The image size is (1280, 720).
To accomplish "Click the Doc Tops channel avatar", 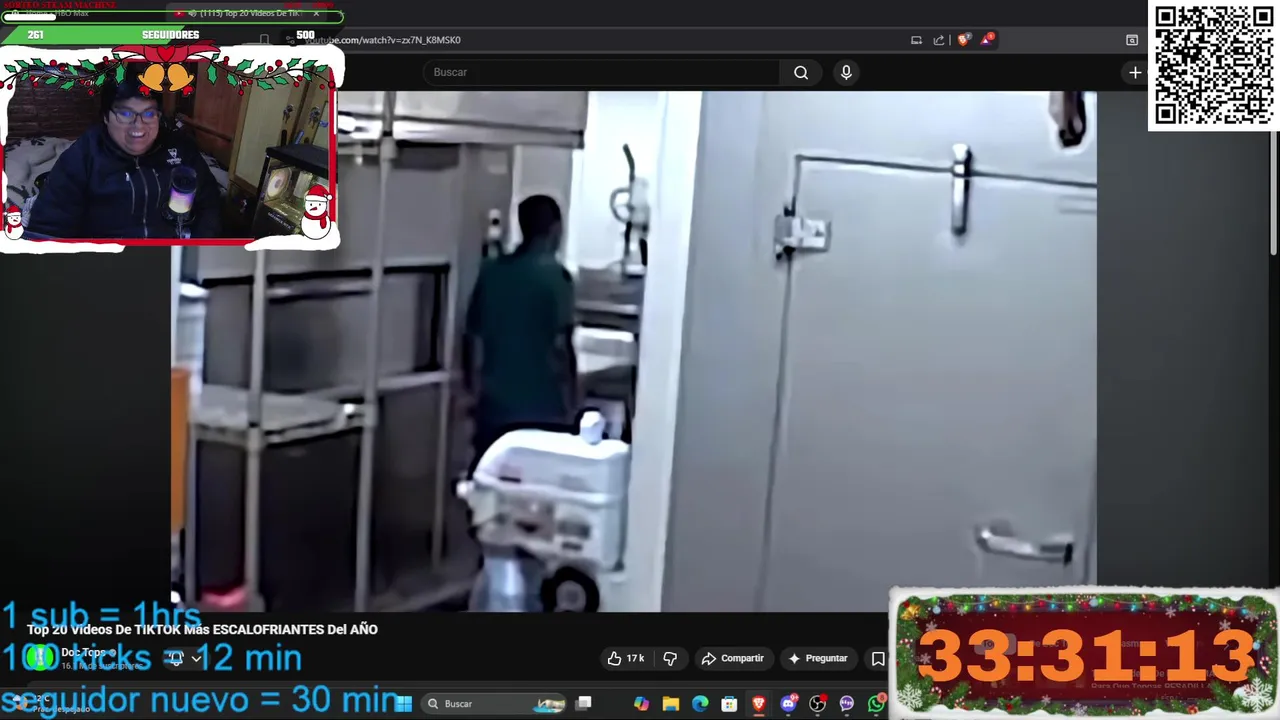I will 40,657.
